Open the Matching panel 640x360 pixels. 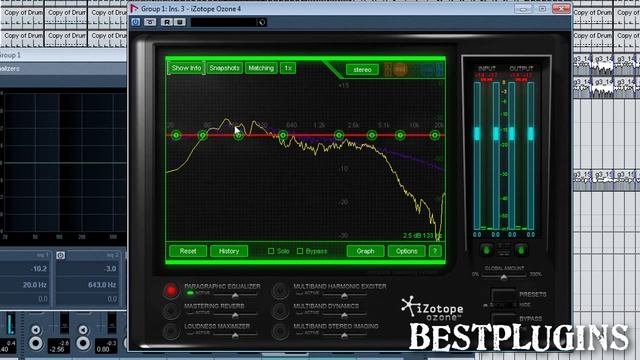pyautogui.click(x=261, y=68)
